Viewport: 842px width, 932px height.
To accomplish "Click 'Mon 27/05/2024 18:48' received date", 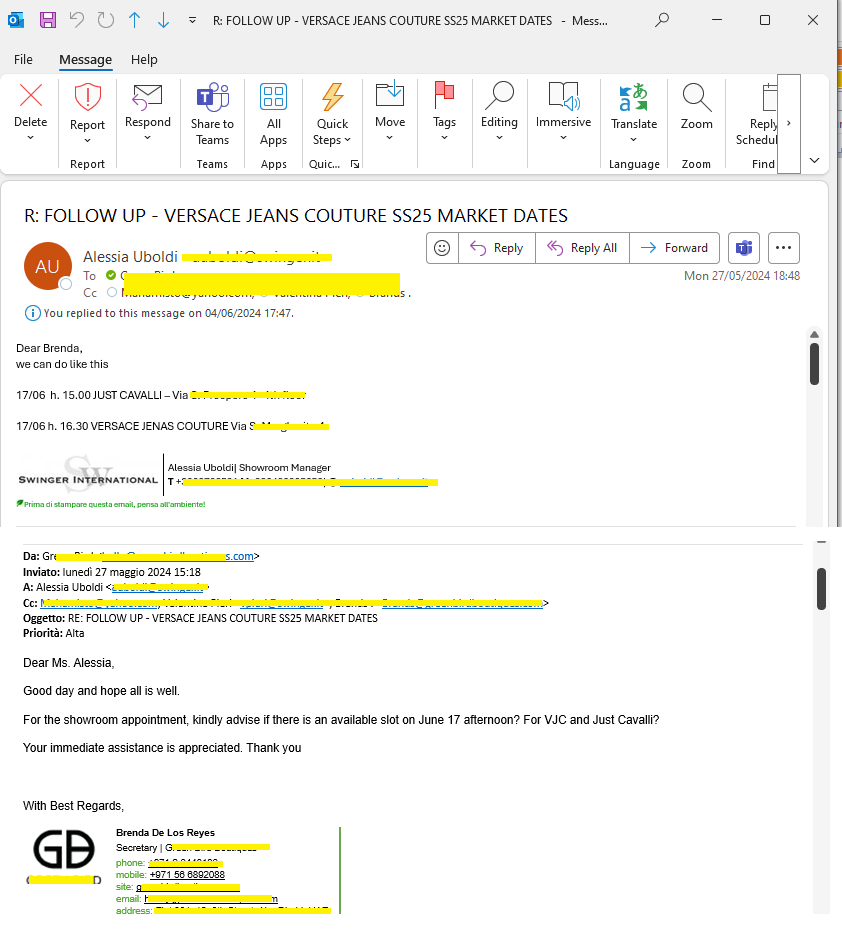I will [742, 276].
